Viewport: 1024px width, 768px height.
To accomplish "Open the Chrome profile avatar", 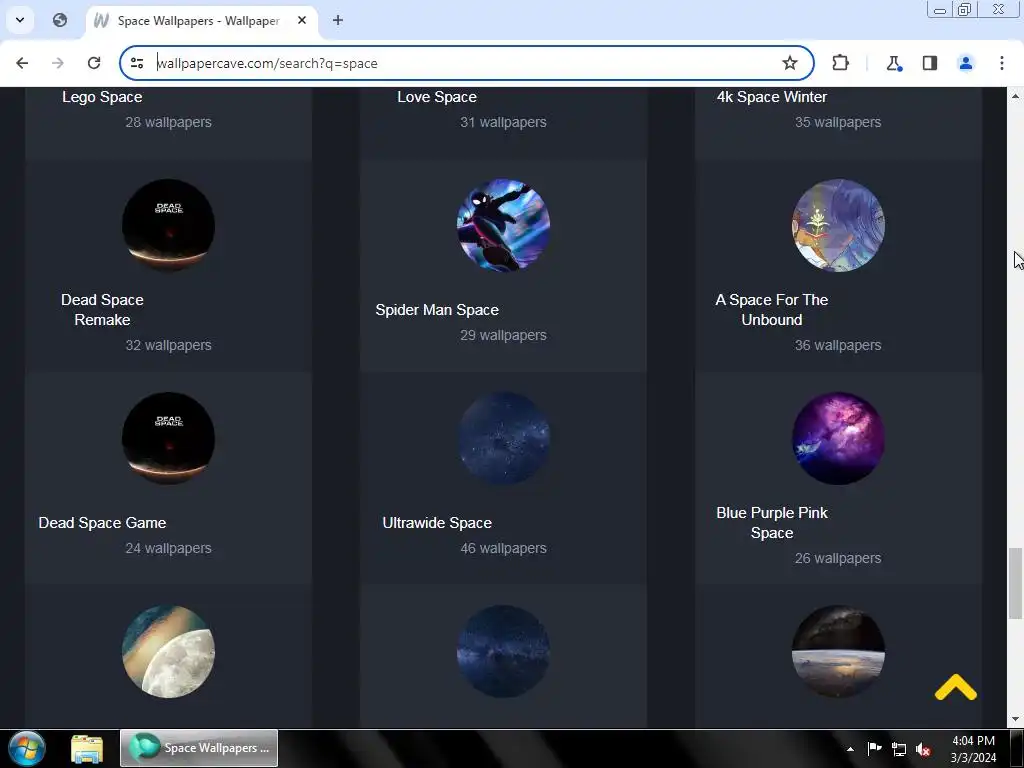I will [x=965, y=63].
